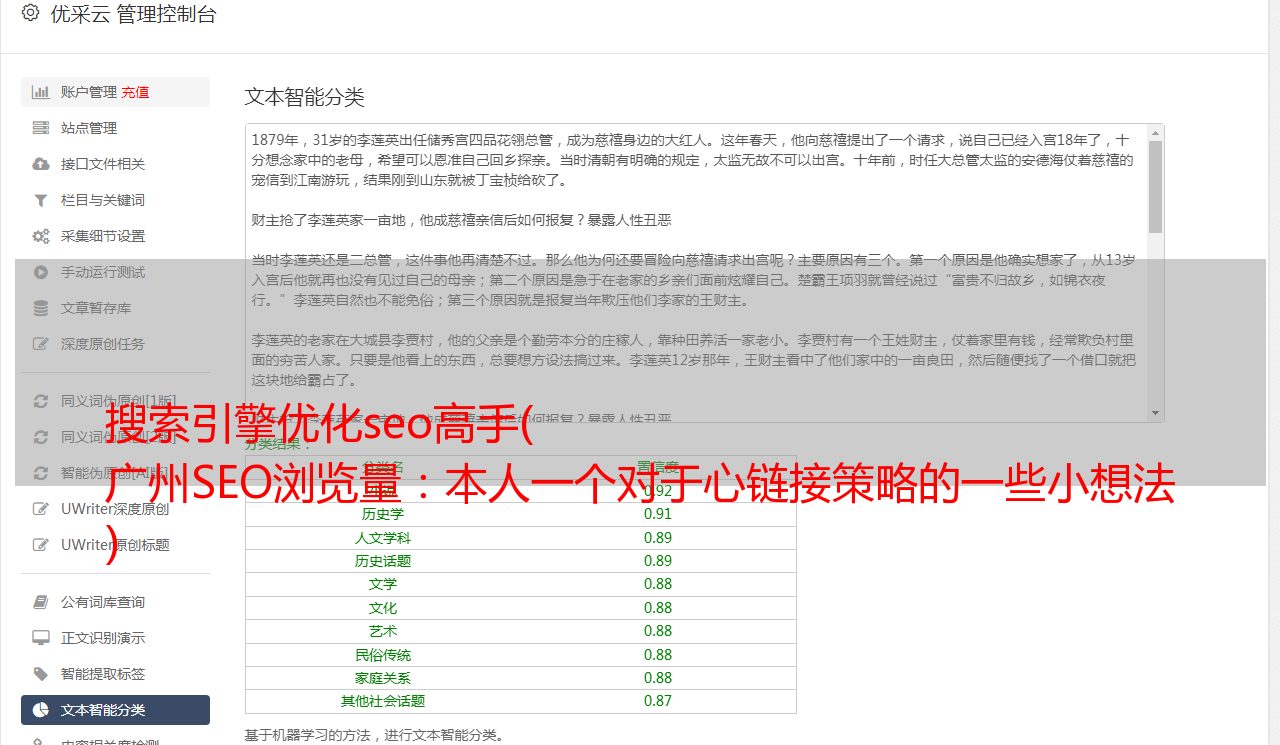Screen dimensions: 1280x745
Task: Select the 艺术 category cell
Action: pyautogui.click(x=383, y=631)
